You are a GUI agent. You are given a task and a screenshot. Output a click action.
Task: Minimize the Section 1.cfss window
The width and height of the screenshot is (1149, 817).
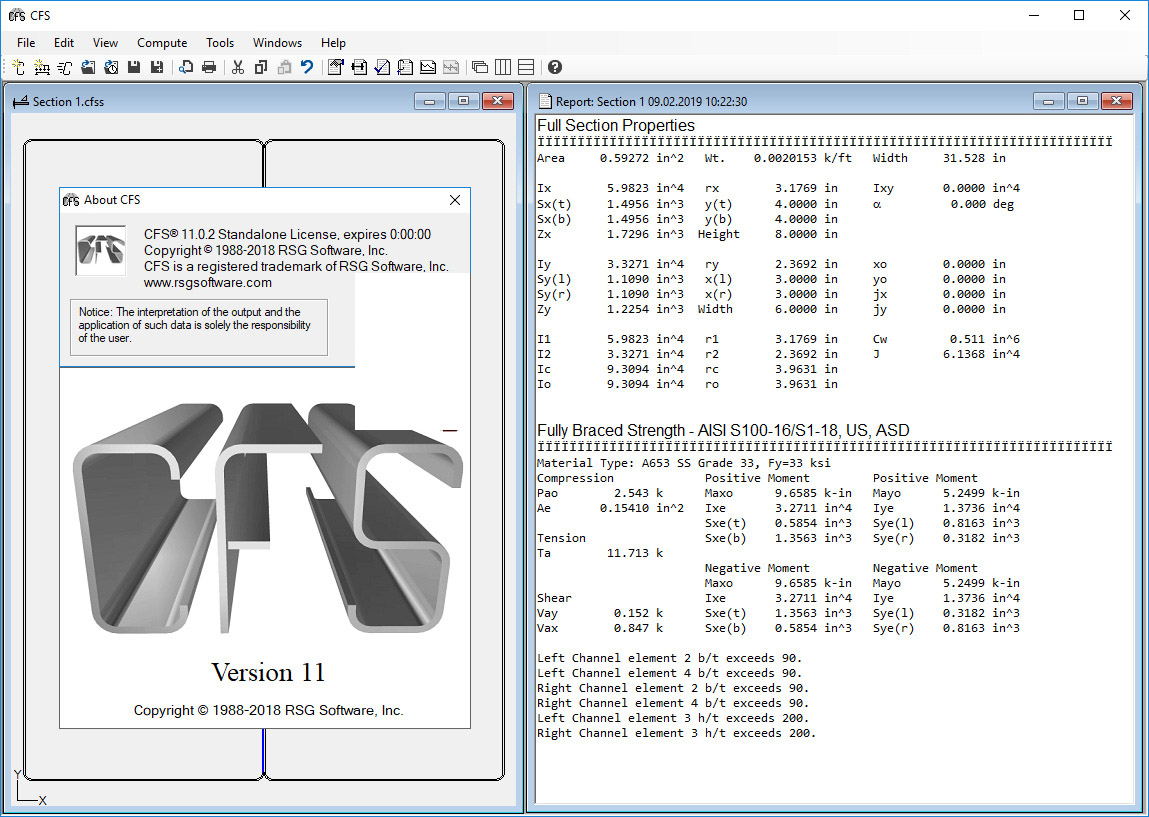(x=430, y=101)
